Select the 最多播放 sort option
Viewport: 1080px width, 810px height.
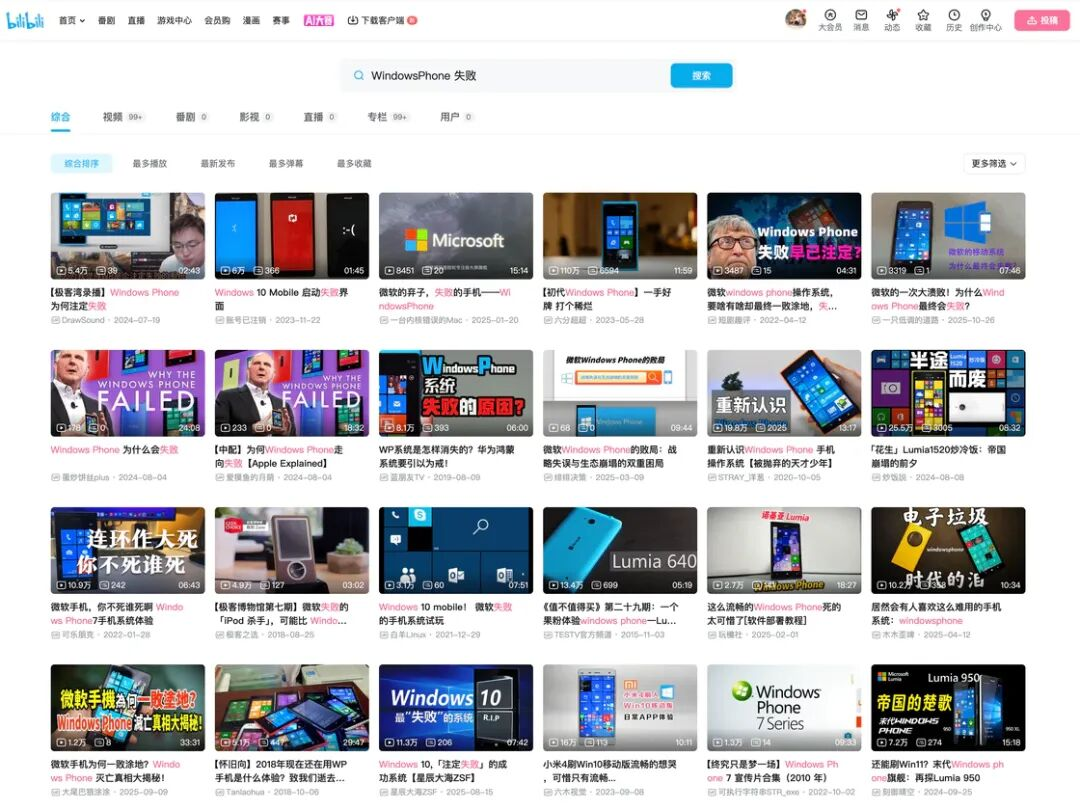[x=150, y=163]
